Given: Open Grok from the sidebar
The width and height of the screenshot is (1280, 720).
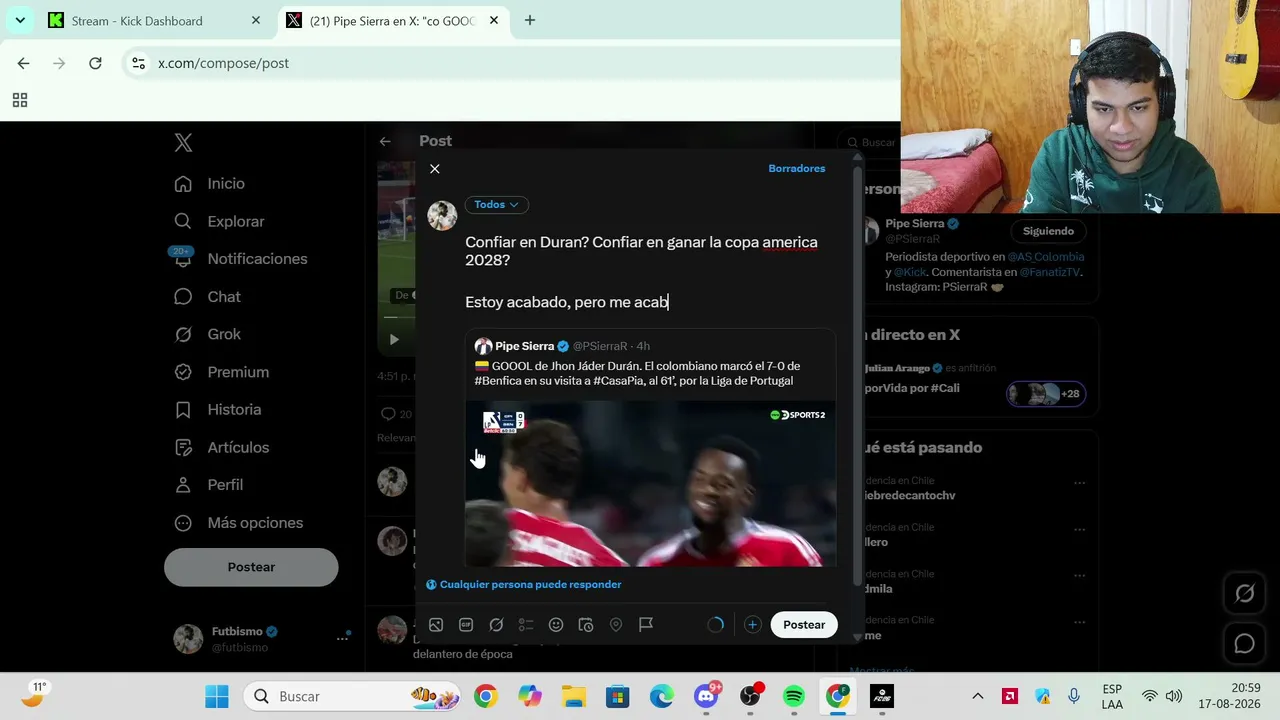Looking at the screenshot, I should (207, 334).
